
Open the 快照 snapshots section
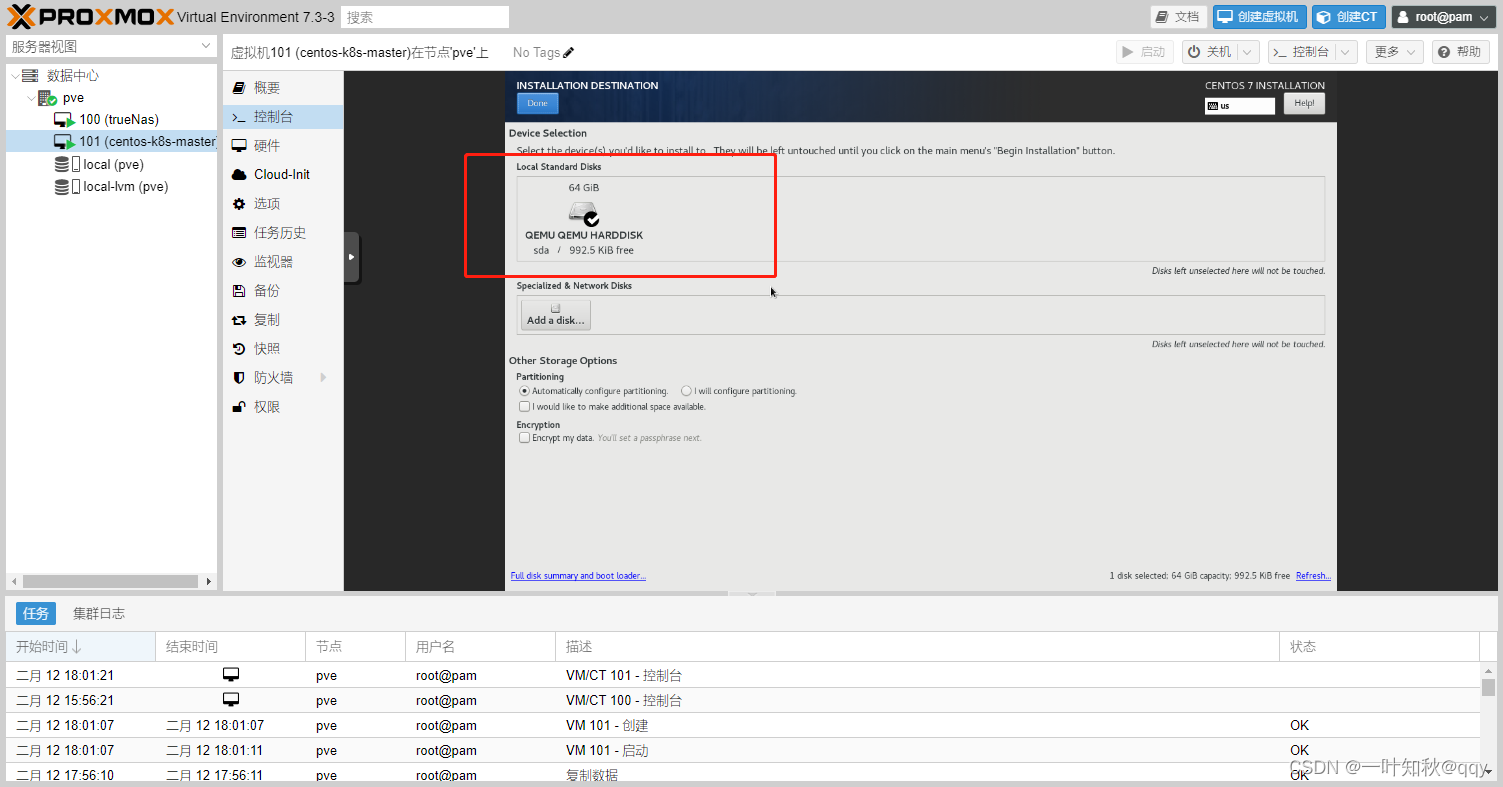283,349
